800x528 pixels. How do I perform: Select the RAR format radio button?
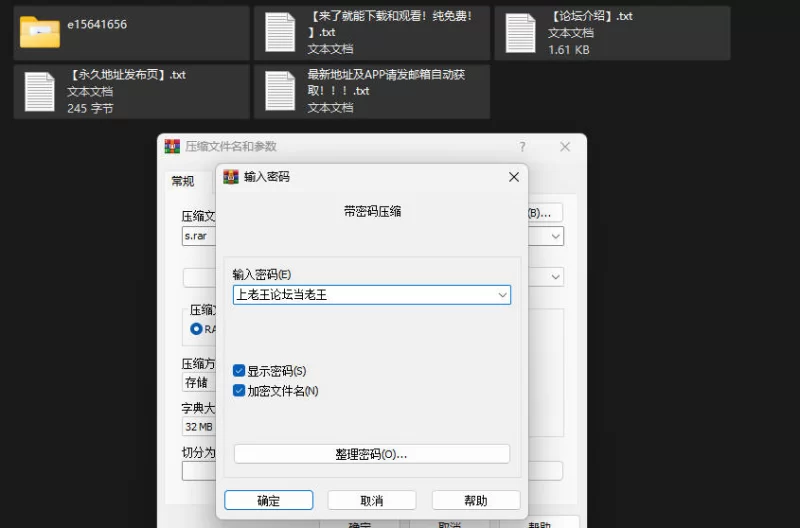coord(196,329)
